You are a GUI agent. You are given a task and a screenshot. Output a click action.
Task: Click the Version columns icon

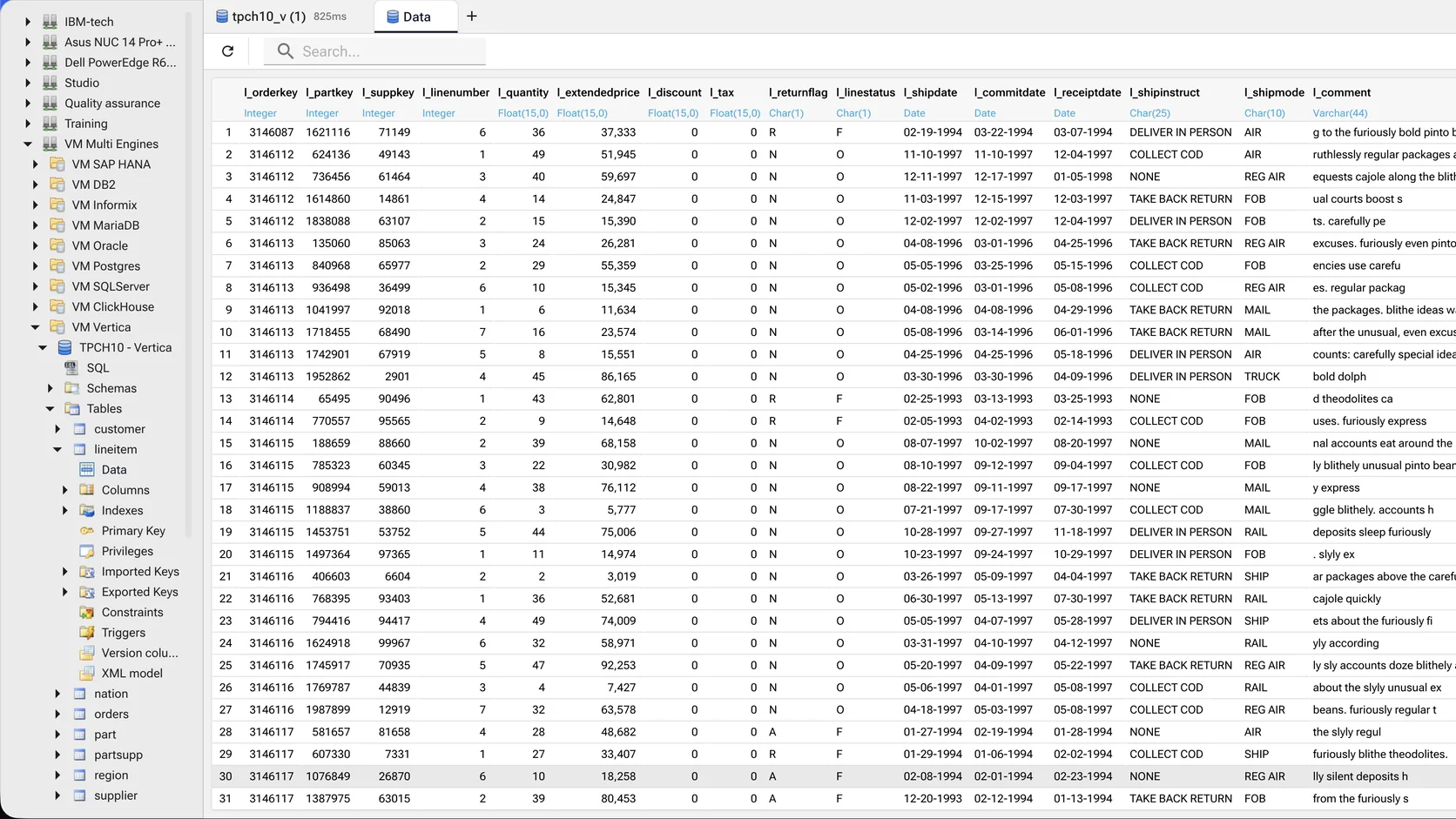(87, 653)
